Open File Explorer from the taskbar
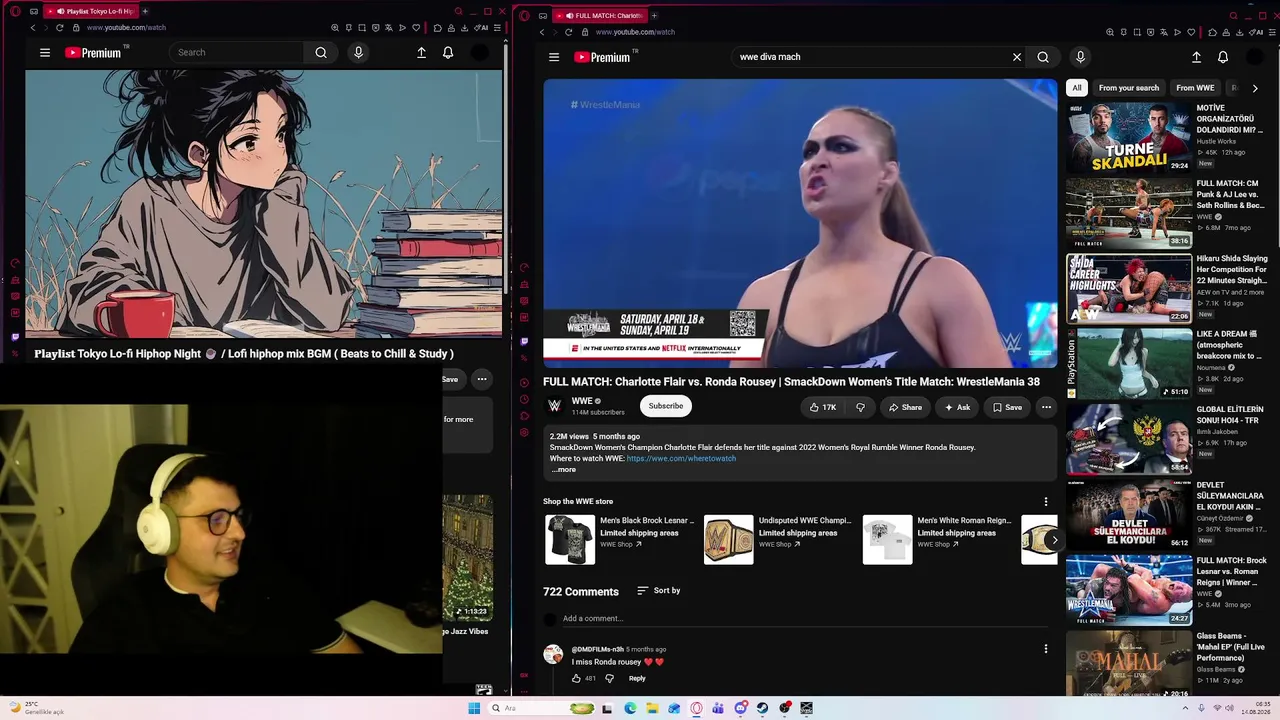The image size is (1280, 720). 652,708
